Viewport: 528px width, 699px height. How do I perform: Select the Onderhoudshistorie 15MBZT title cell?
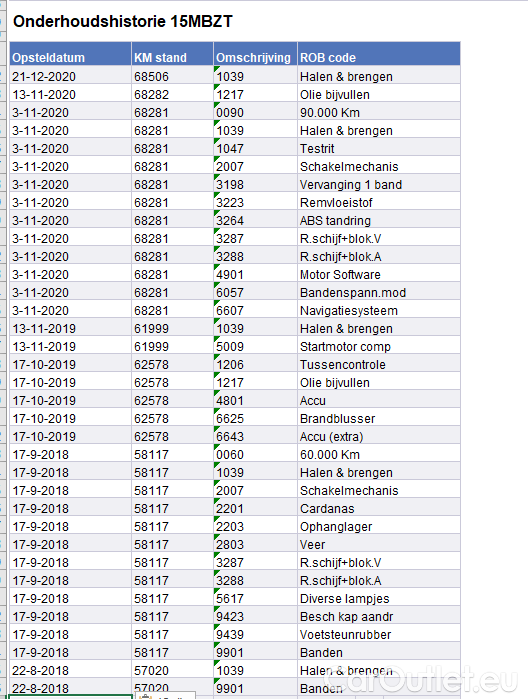(123, 21)
